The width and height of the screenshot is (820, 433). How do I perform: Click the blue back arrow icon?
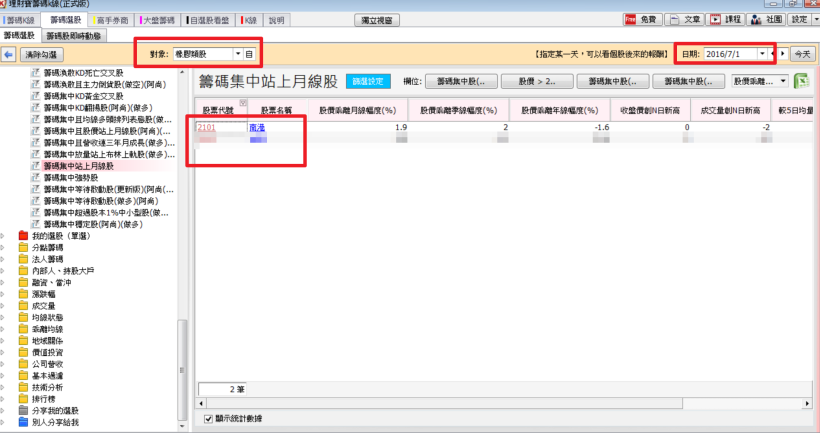click(8, 54)
